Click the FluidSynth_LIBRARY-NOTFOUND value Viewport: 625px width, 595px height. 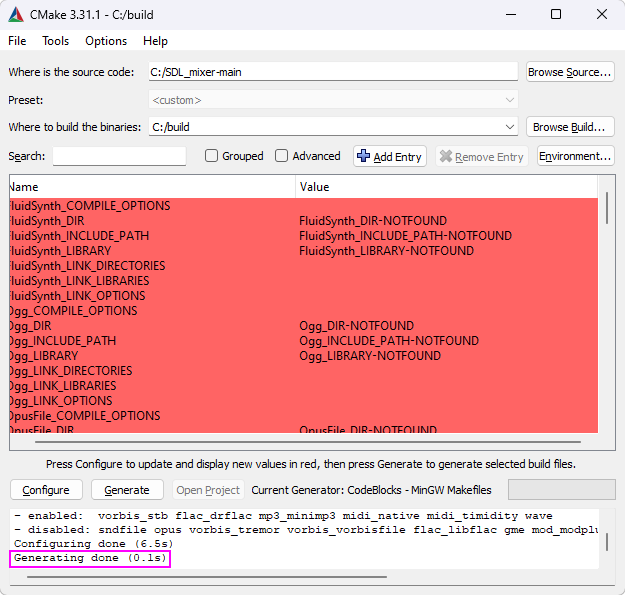pos(387,251)
